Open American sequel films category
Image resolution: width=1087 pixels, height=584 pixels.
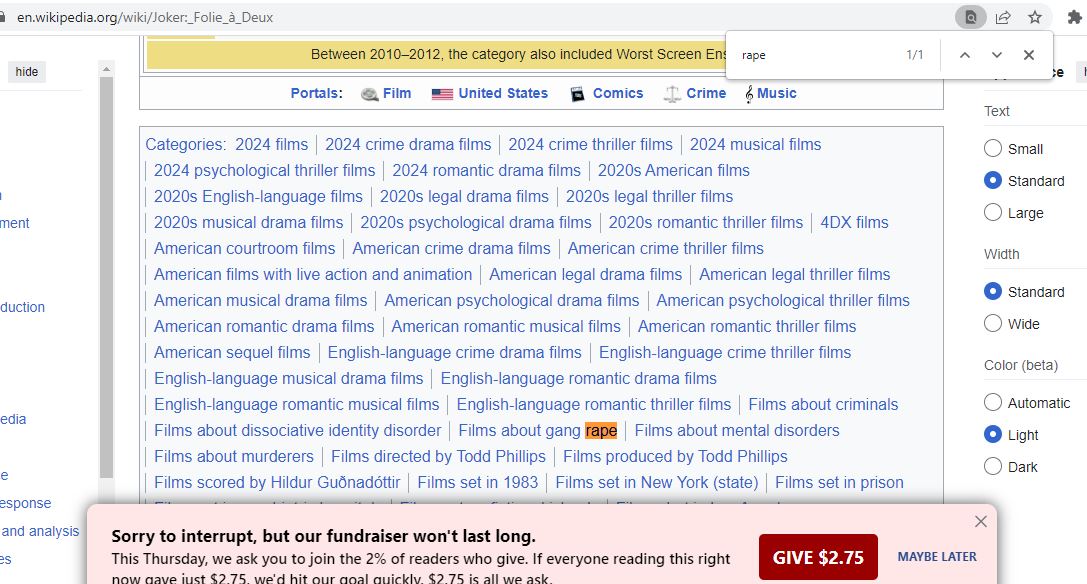click(x=232, y=352)
